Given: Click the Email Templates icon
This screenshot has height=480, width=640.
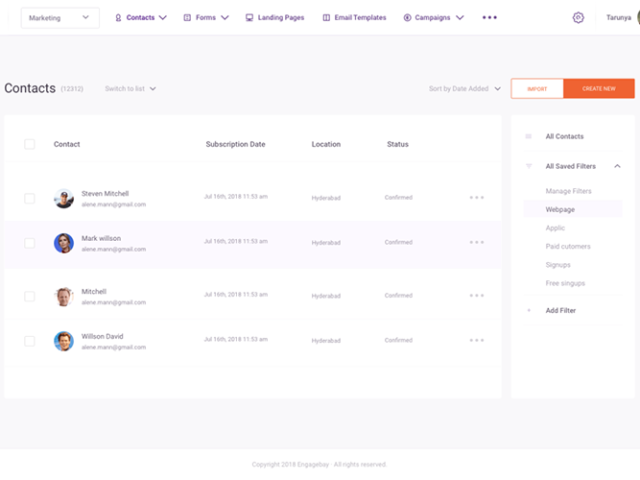Looking at the screenshot, I should pyautogui.click(x=326, y=18).
